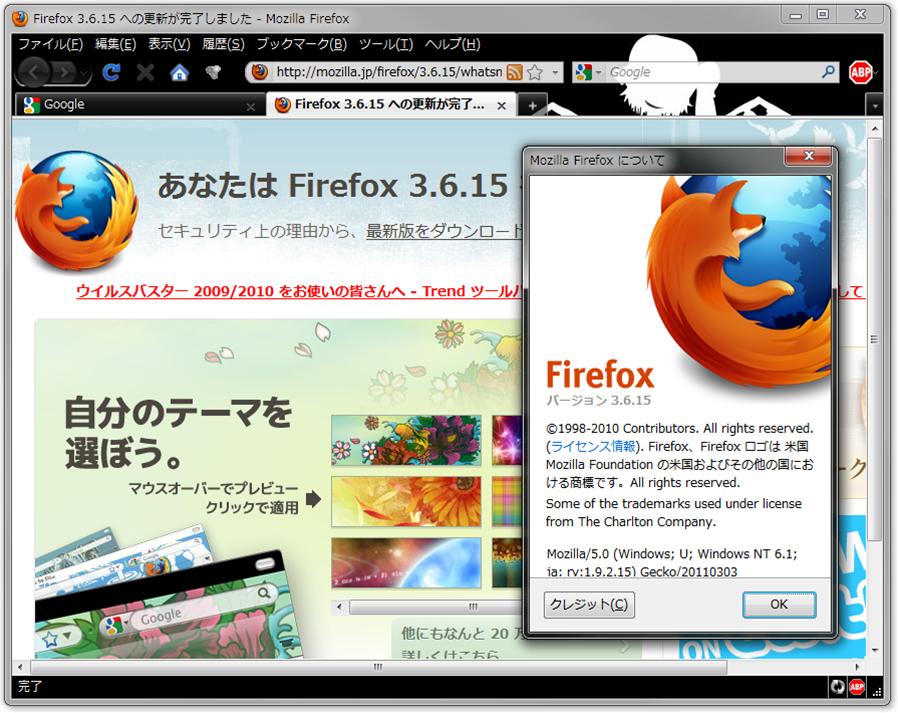898x713 pixels.
Task: Click the Adblock Plus status bar icon
Action: (x=857, y=686)
